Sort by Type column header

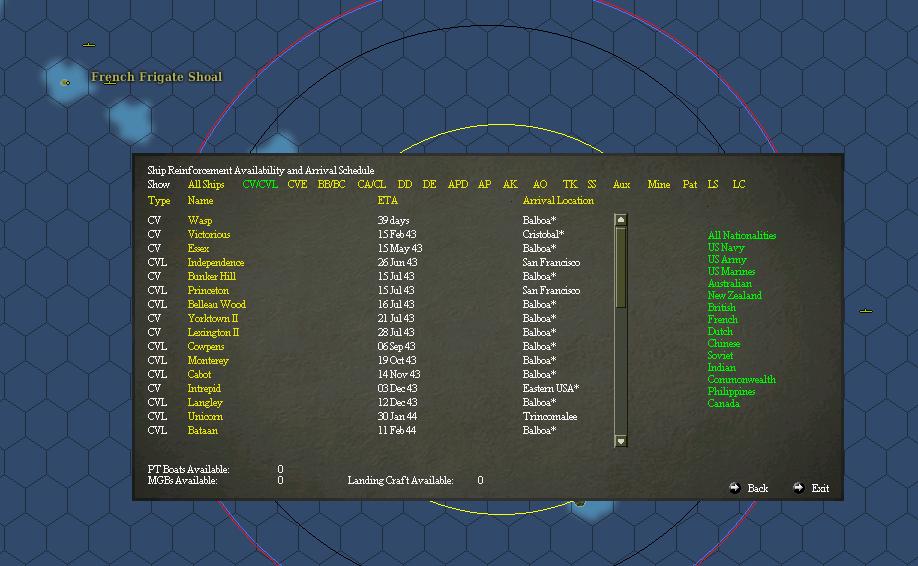[x=159, y=201]
